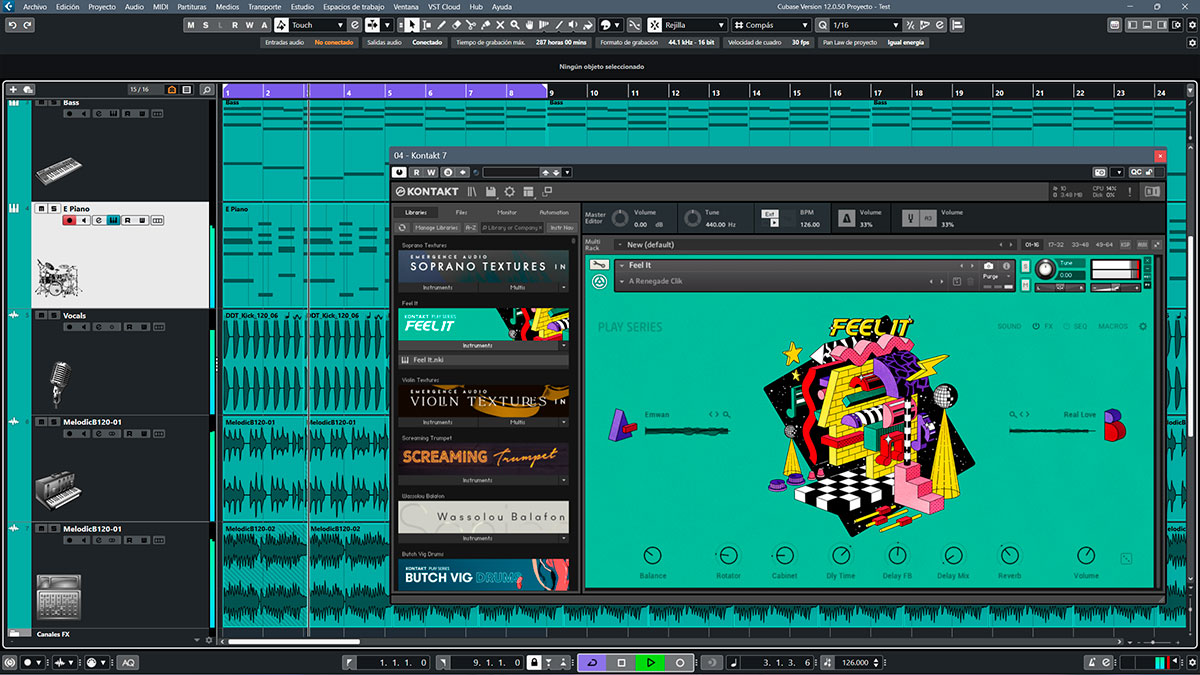Toggle SEQ power switch in Feel It
Viewport: 1200px width, 675px height.
click(1067, 326)
